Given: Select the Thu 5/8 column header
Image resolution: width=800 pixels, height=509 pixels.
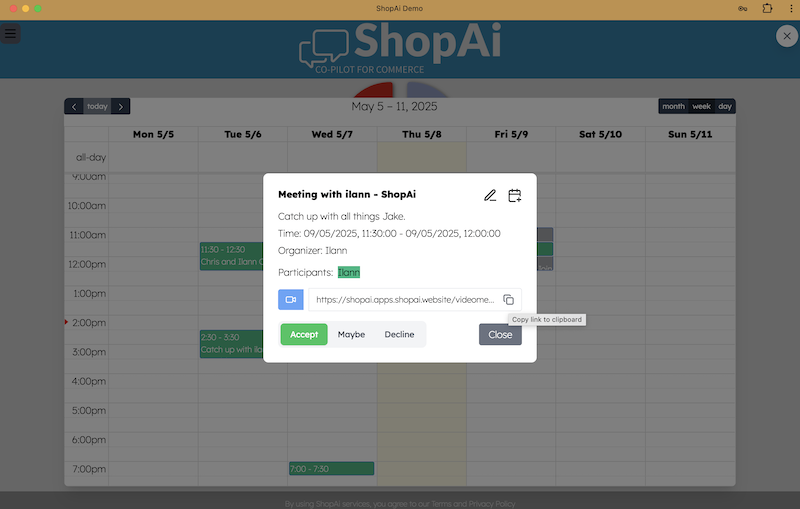Looking at the screenshot, I should pos(421,134).
